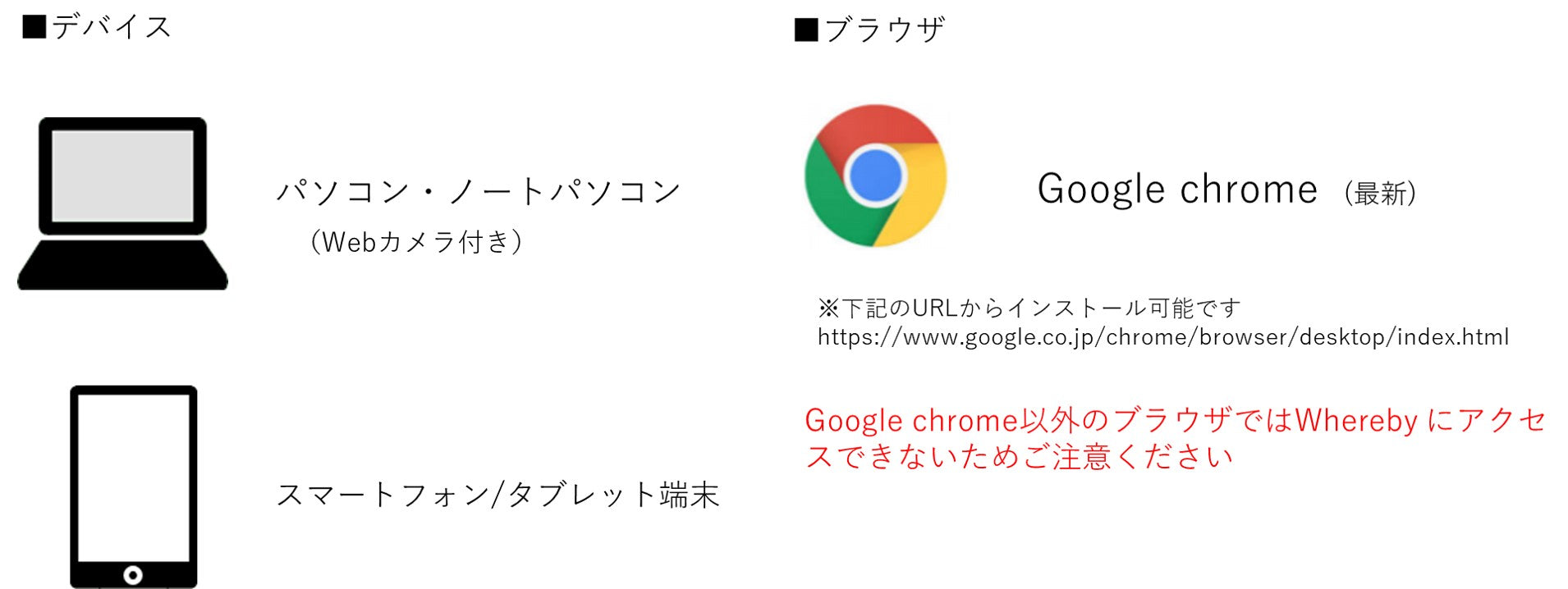The image size is (1568, 589).
Task: Click the laptop keyboard base
Action: point(122,265)
